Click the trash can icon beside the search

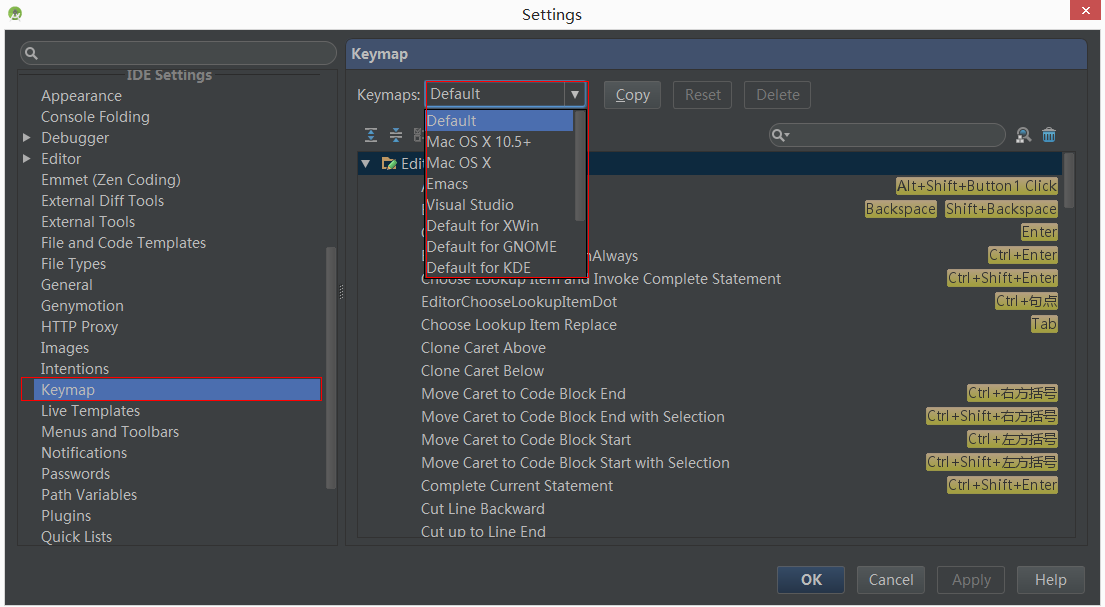1049,135
